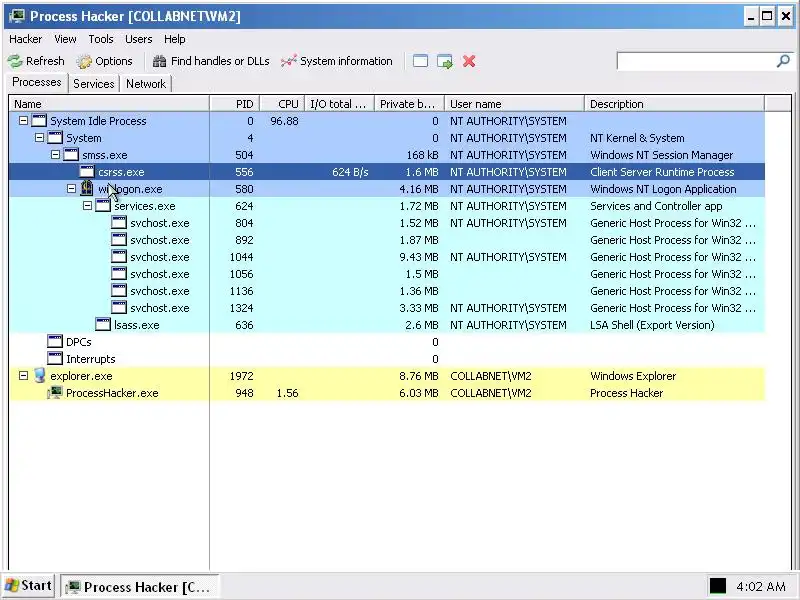Open Find handles or DLLs
The width and height of the screenshot is (800, 600).
click(211, 61)
